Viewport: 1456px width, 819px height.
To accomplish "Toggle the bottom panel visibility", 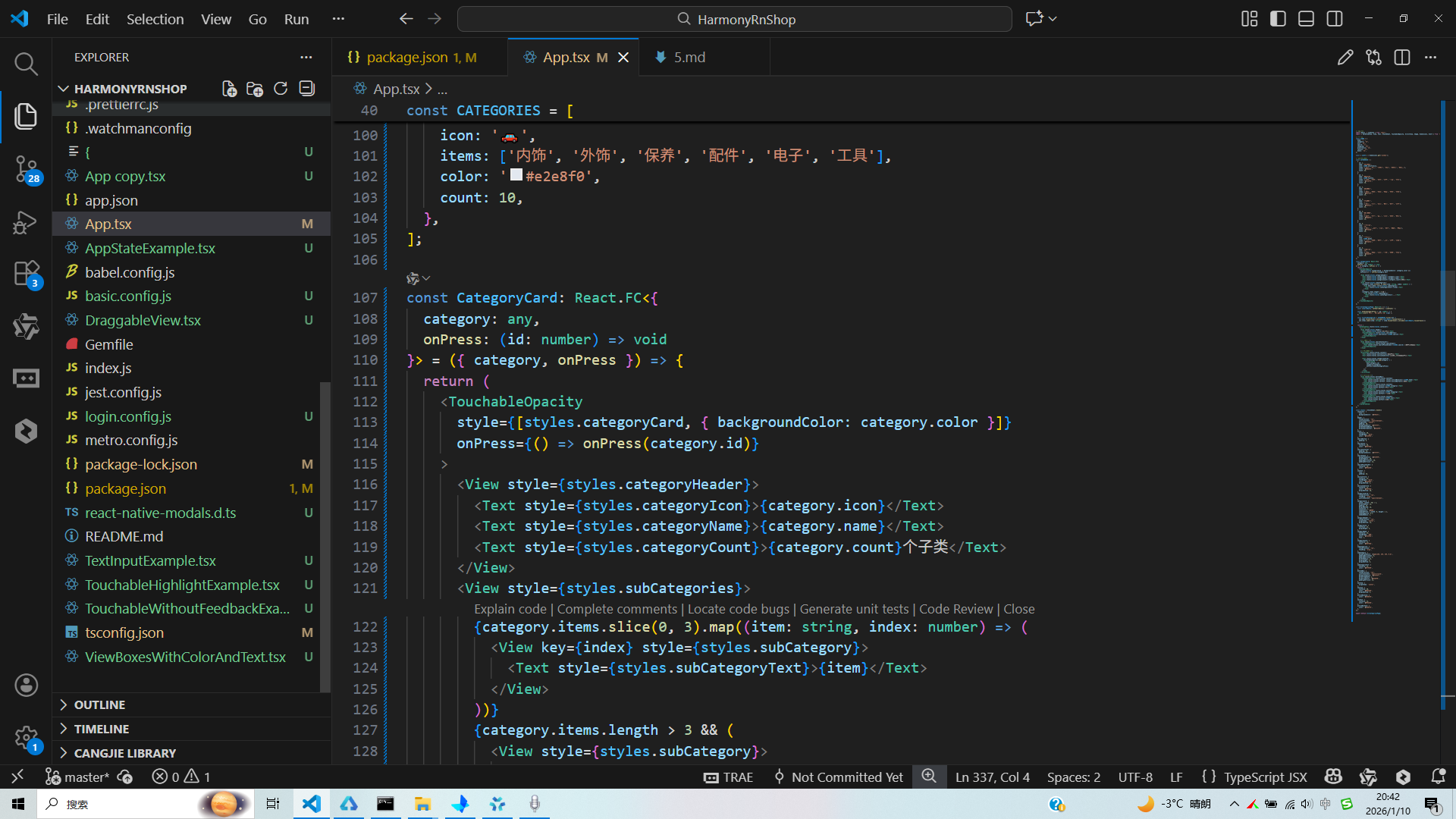I will [1306, 19].
